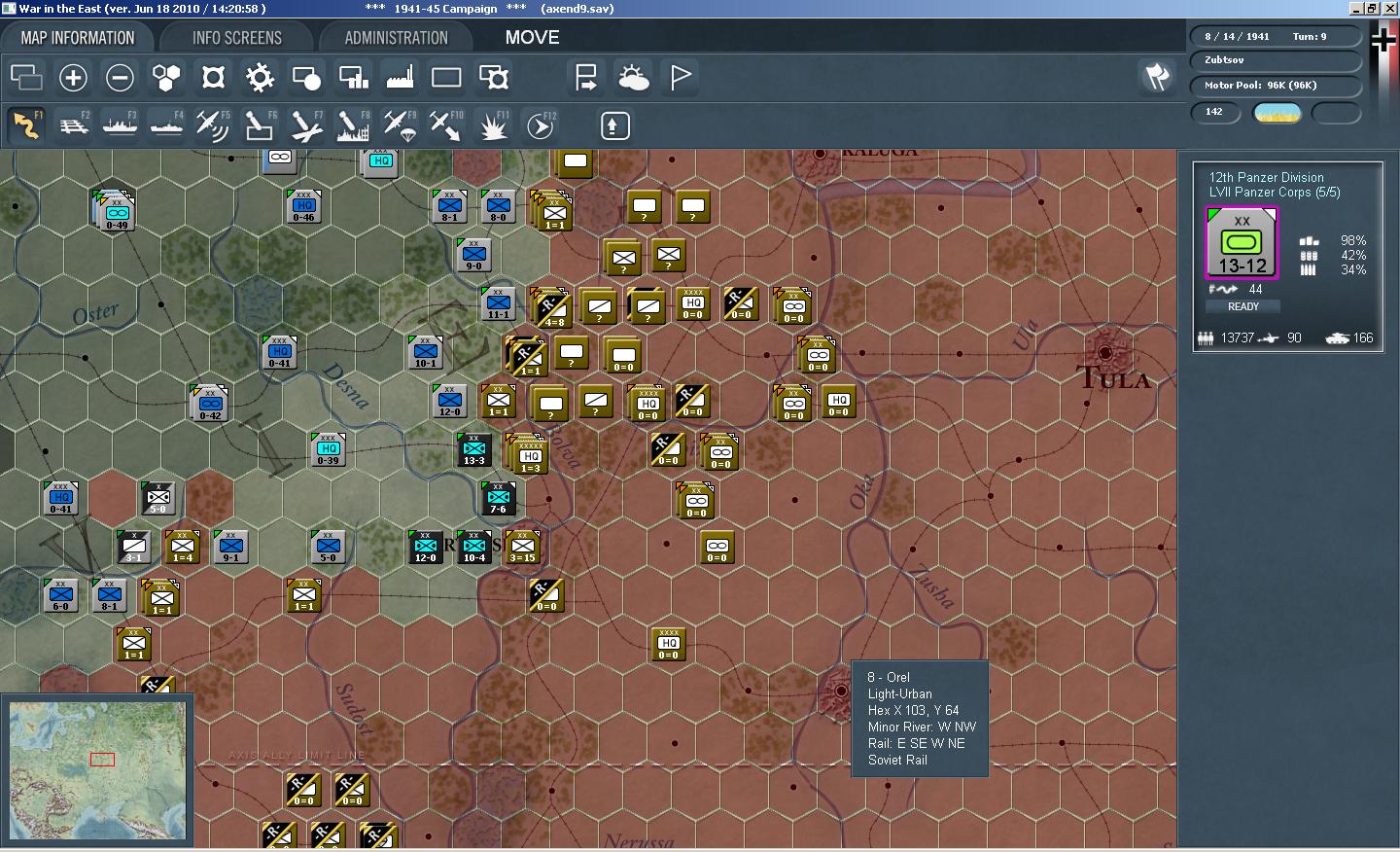Screen dimensions: 1400x852
Task: Click the 13737 men count
Action: [1238, 337]
